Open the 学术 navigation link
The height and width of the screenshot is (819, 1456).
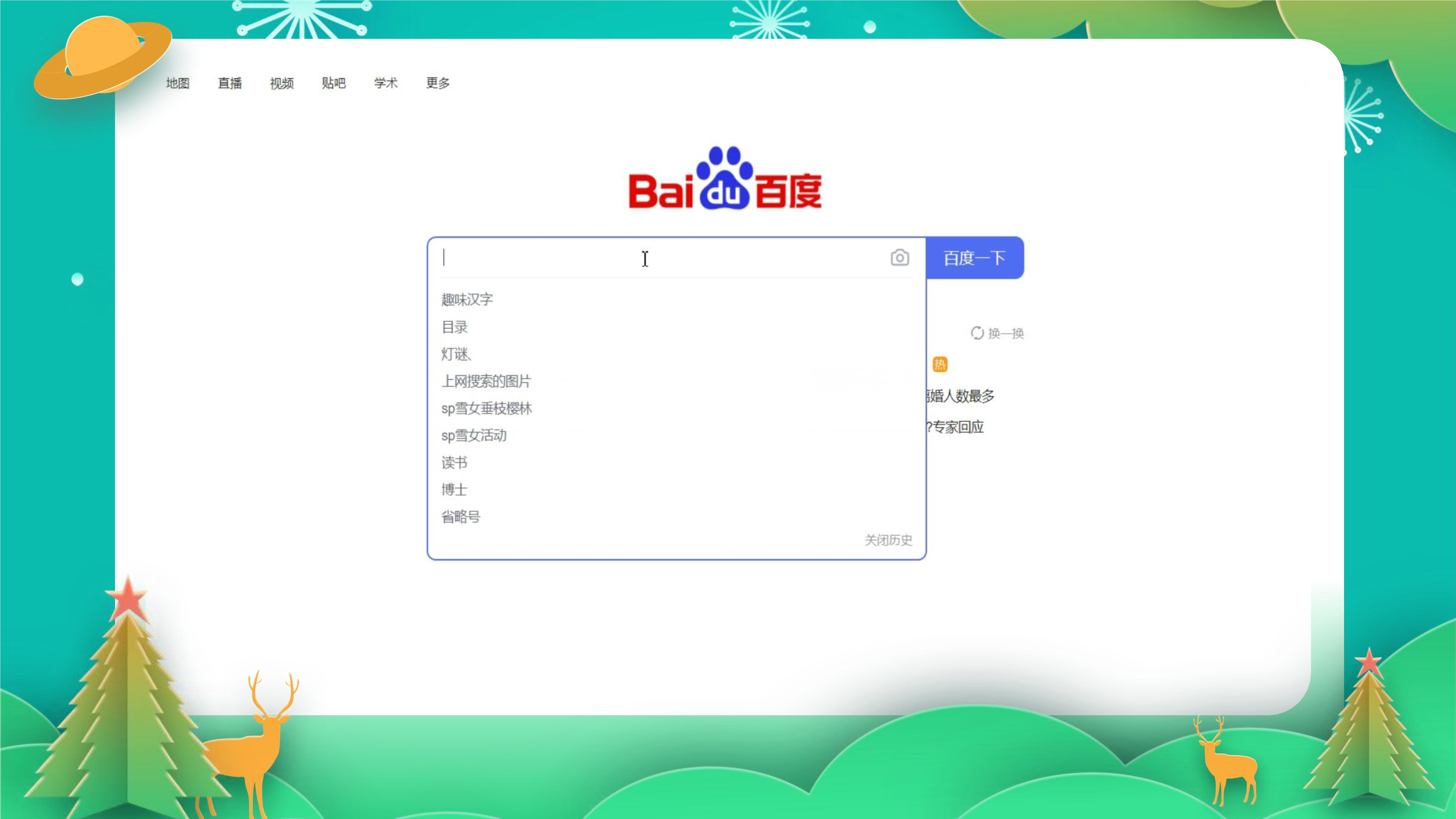(386, 84)
